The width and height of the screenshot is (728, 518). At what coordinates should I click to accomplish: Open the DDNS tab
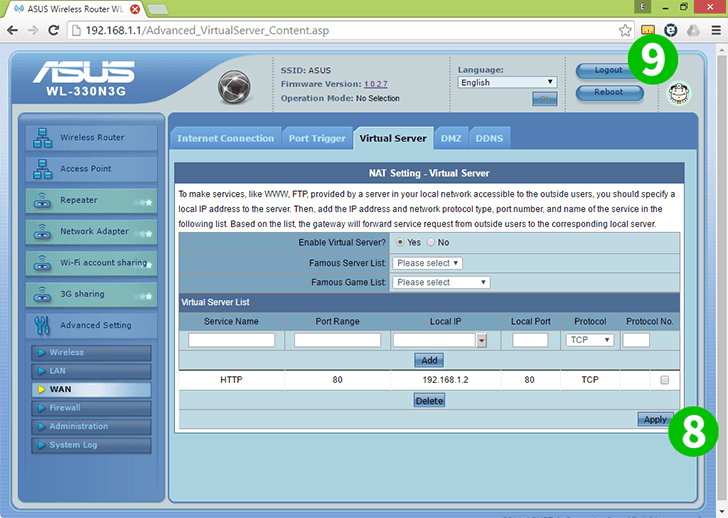point(489,138)
